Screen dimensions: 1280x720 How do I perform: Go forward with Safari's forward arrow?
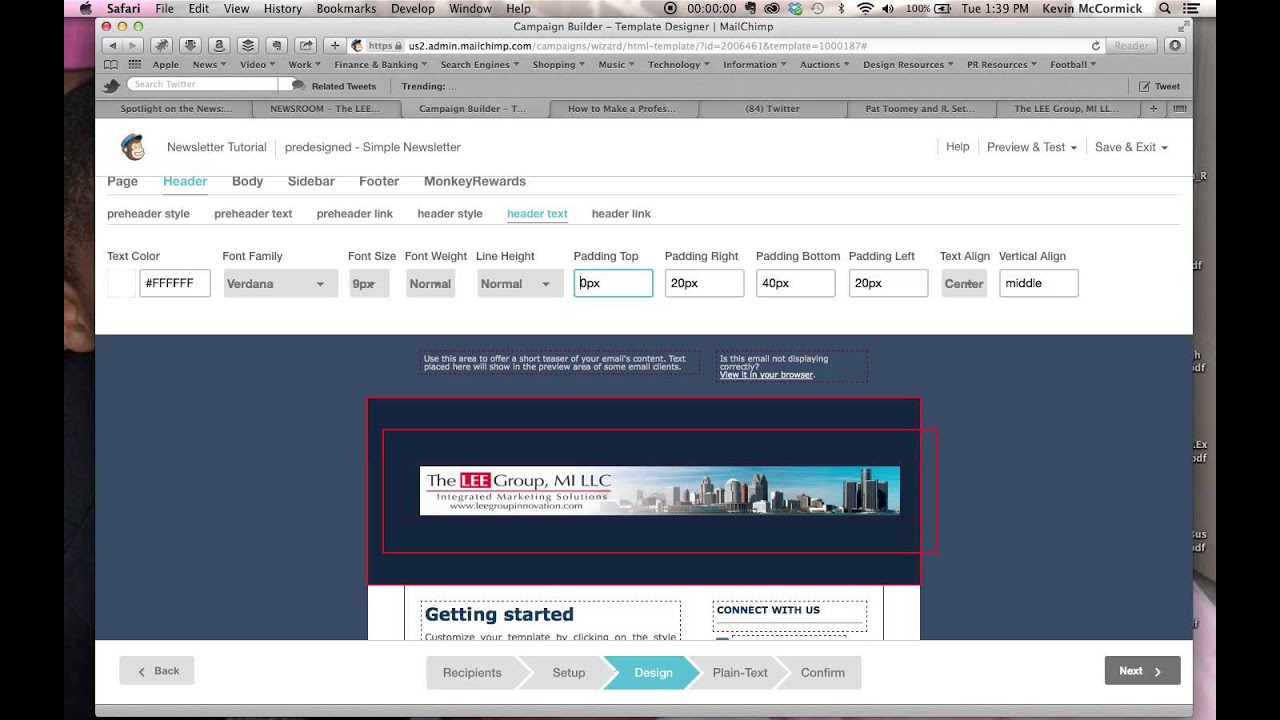pyautogui.click(x=132, y=46)
